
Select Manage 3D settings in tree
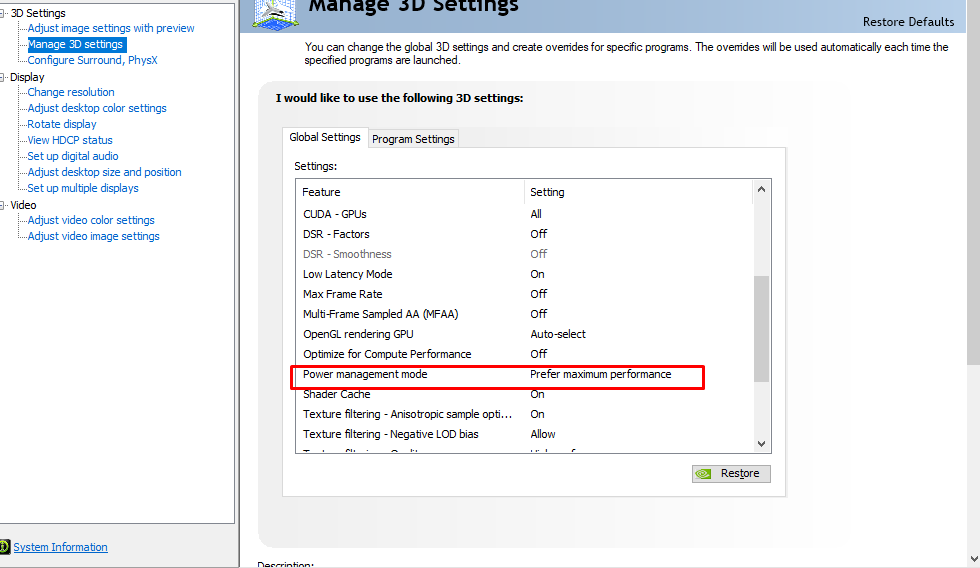pos(75,44)
